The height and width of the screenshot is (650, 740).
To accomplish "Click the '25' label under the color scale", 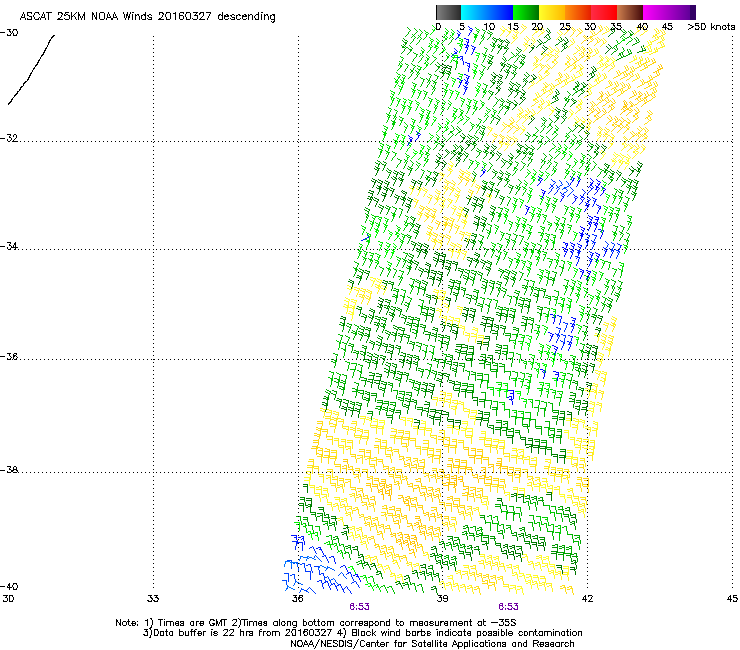I will [565, 27].
